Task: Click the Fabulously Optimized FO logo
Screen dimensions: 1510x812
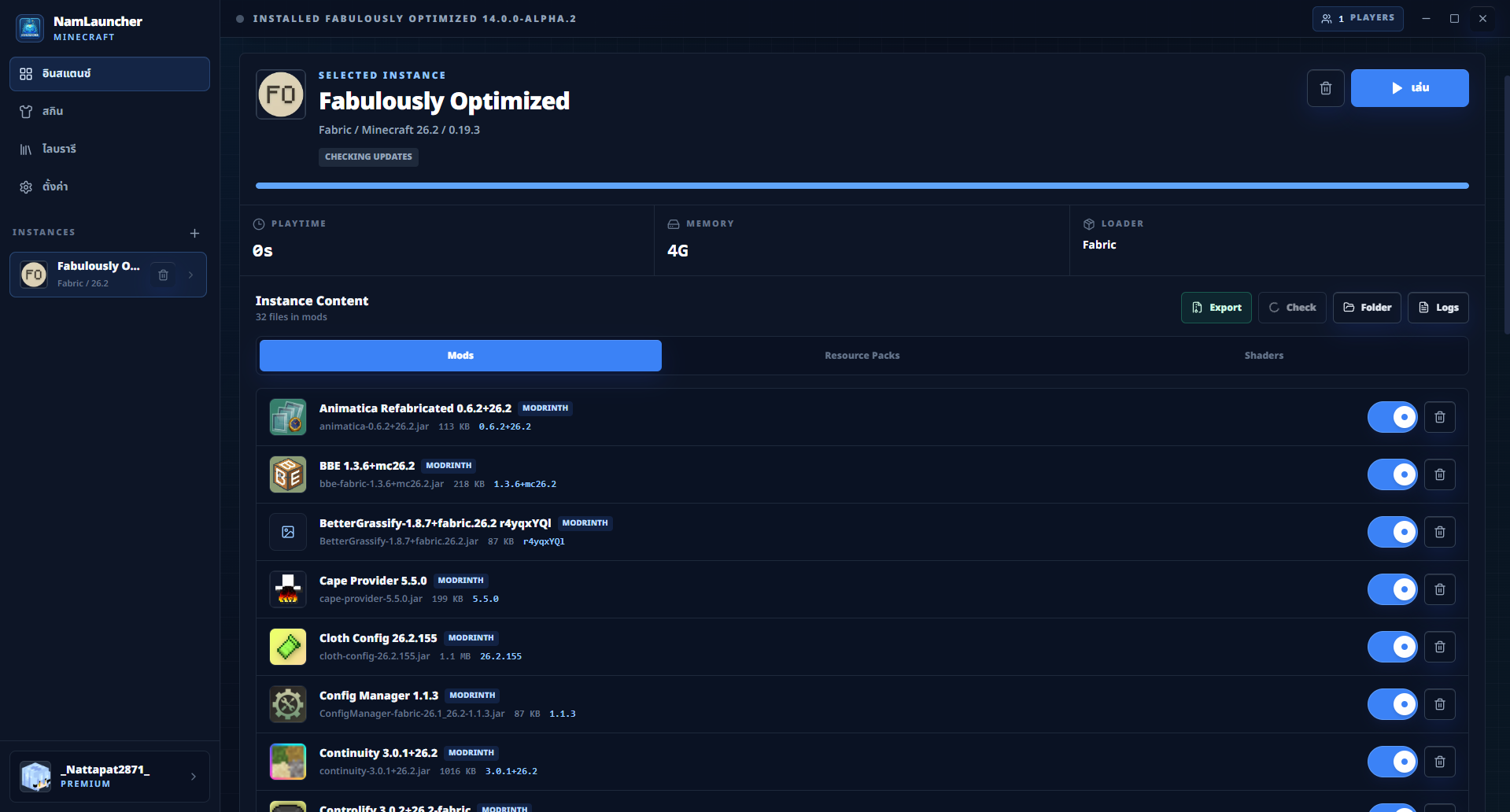Action: (x=281, y=94)
